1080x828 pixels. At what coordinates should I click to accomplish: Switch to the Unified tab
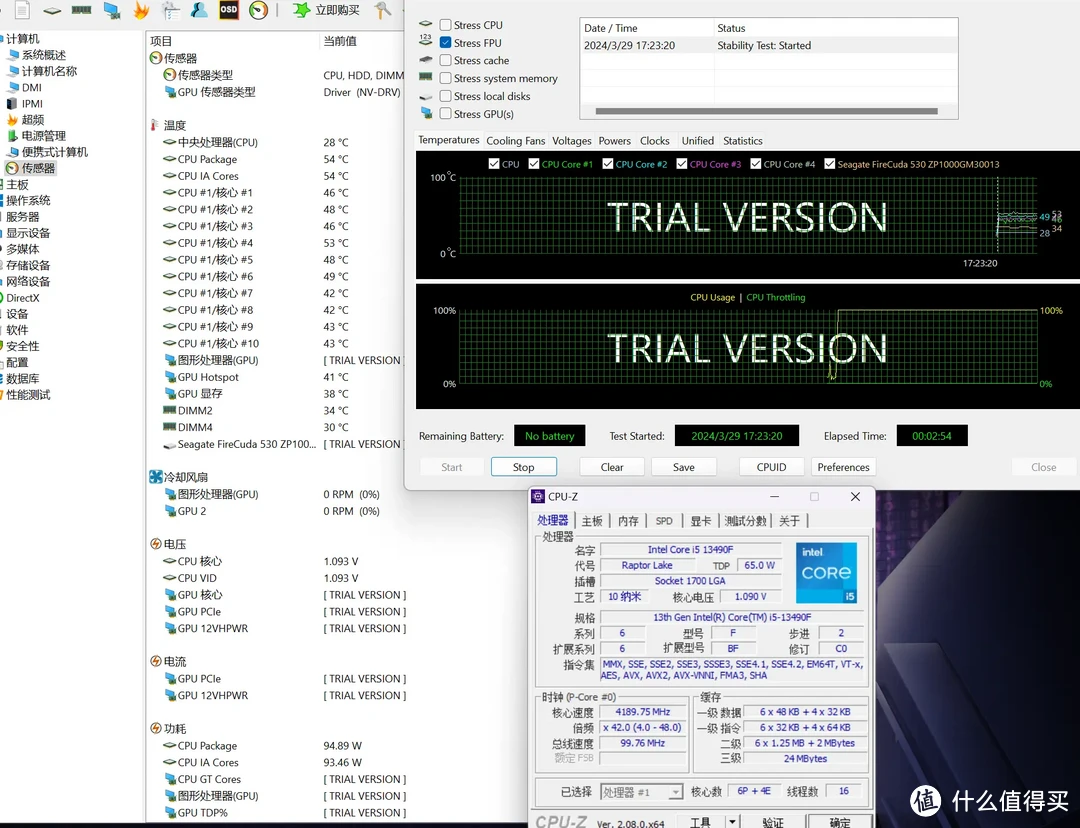tap(698, 141)
